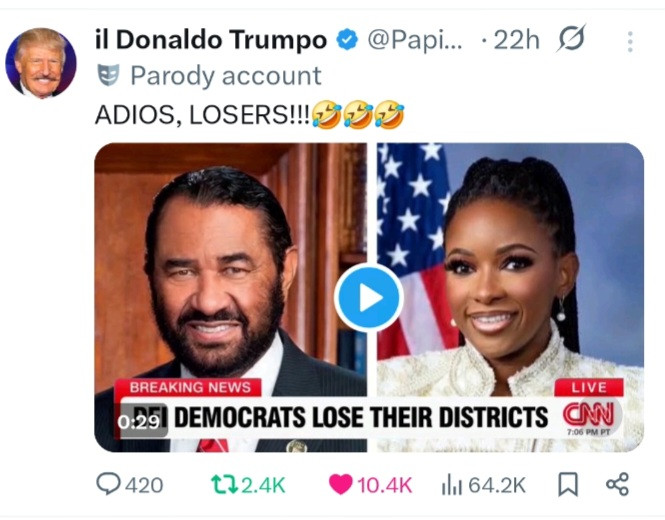Click the blue verified checkmark badge
665x520 pixels.
(x=347, y=39)
